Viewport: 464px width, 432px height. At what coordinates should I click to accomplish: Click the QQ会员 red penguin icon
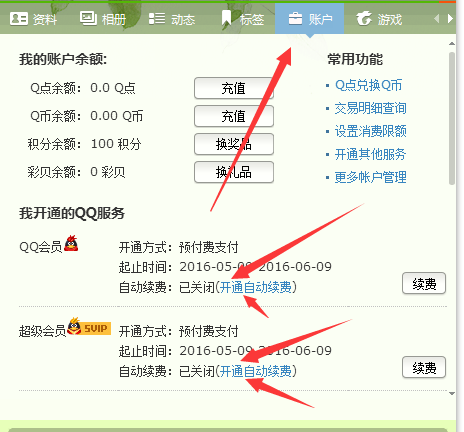click(71, 243)
